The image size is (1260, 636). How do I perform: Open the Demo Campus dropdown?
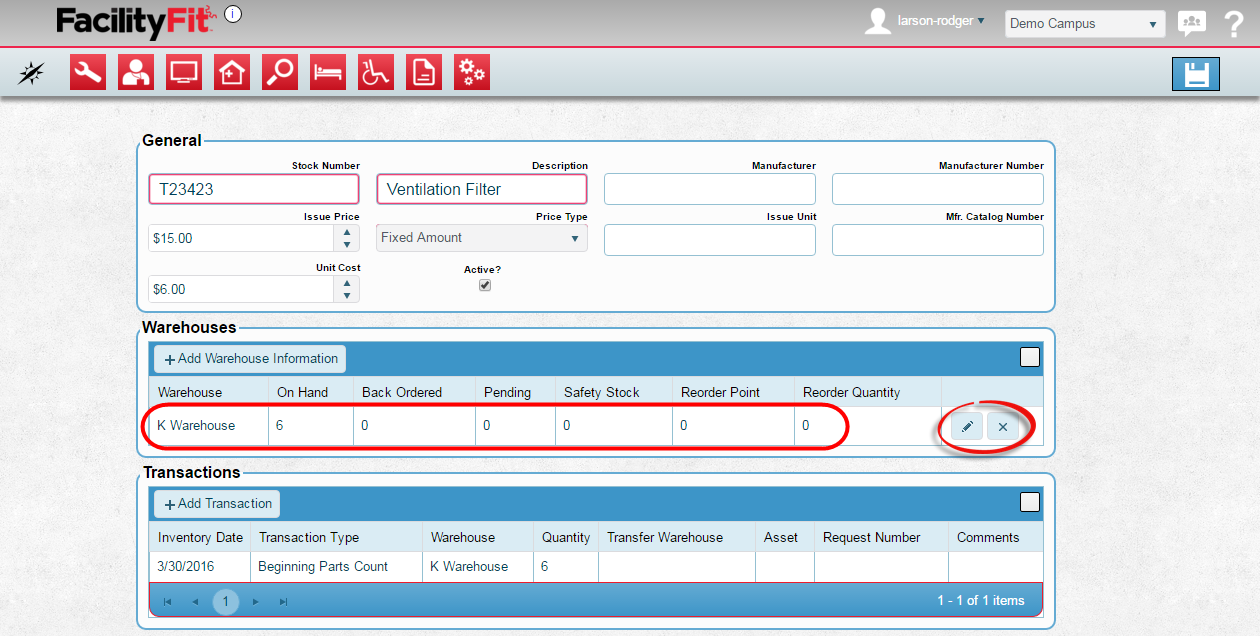(1084, 24)
